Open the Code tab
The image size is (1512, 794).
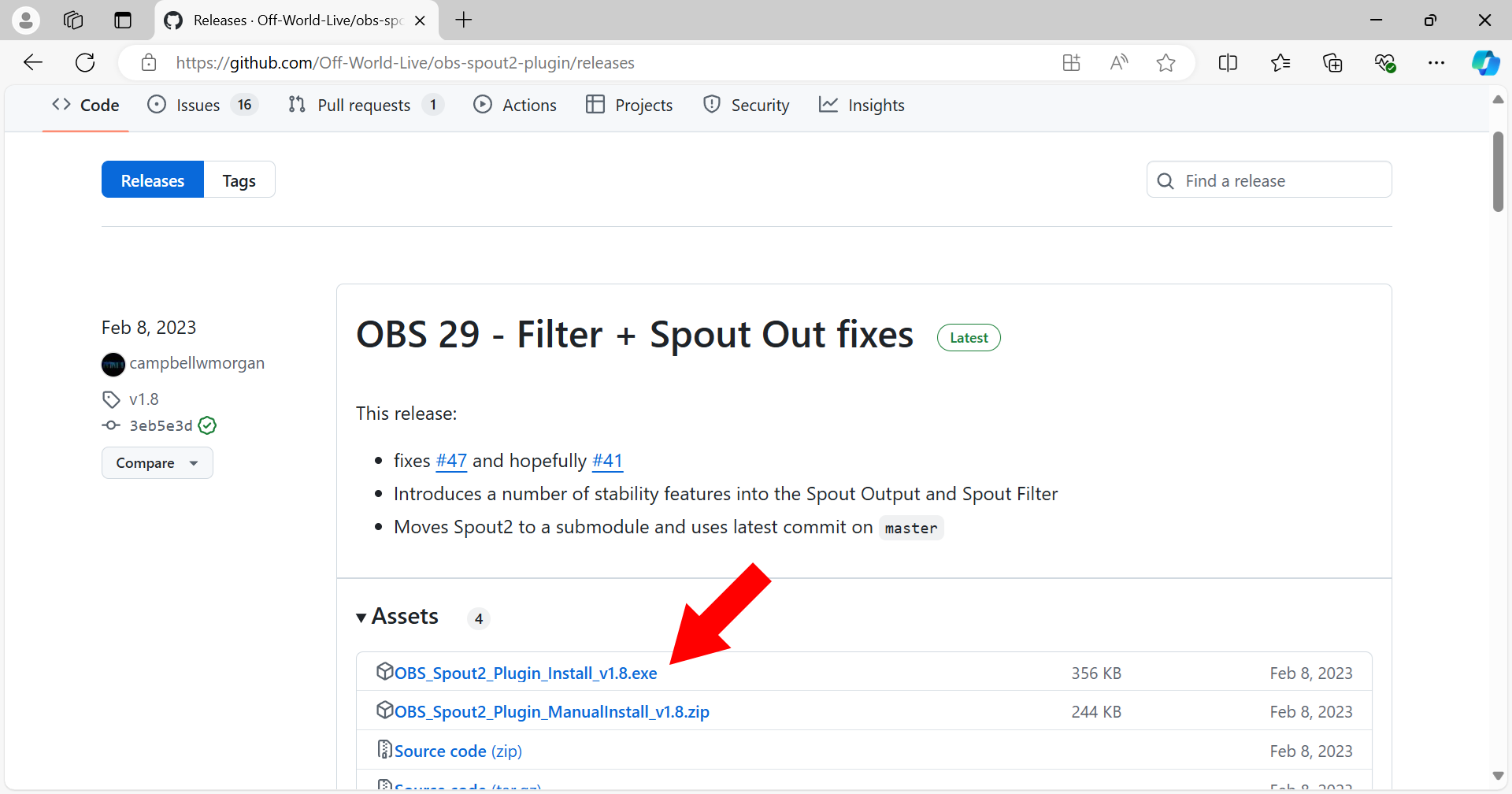tap(86, 105)
